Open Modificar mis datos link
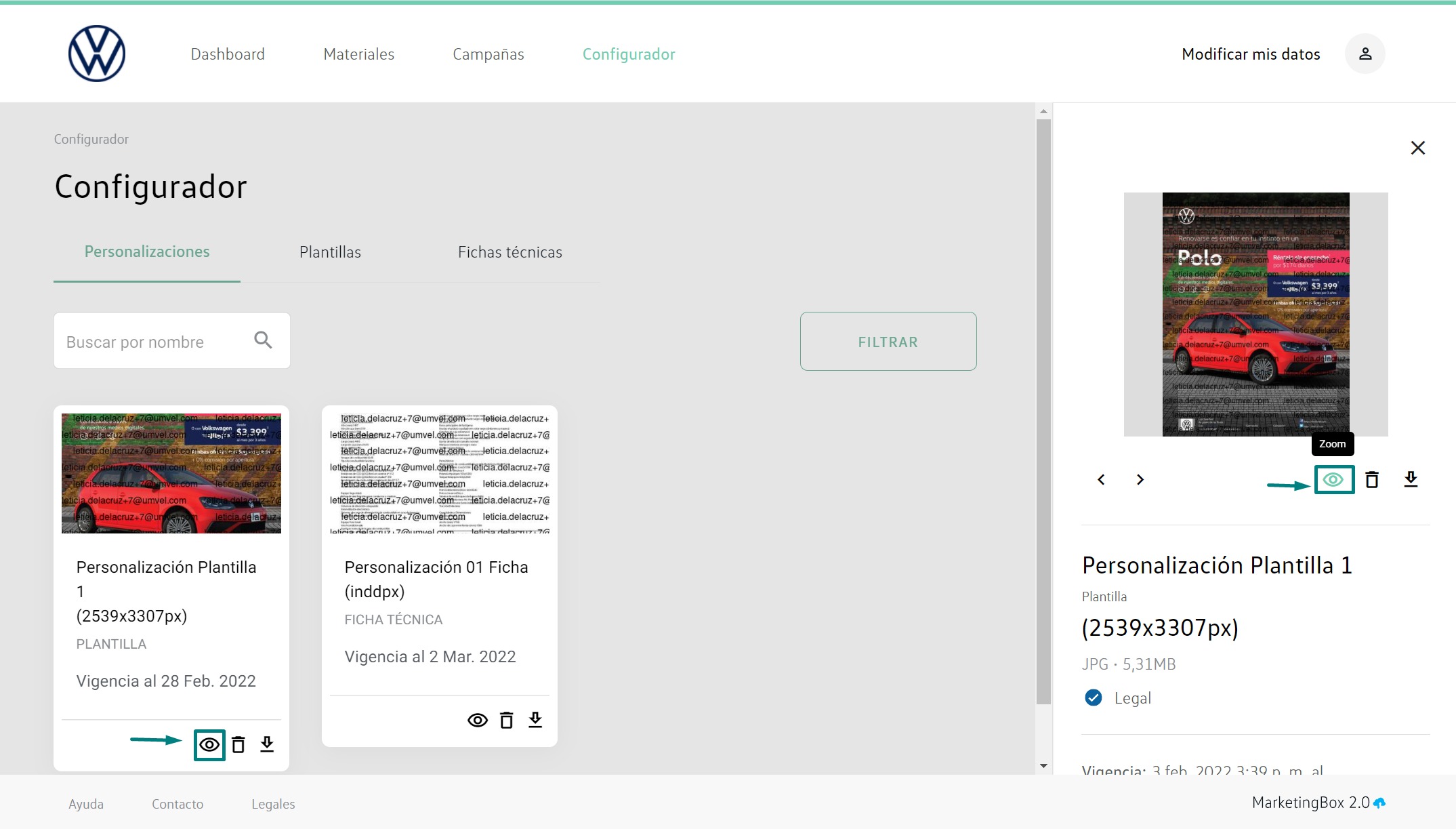Viewport: 1456px width, 829px height. (1251, 54)
